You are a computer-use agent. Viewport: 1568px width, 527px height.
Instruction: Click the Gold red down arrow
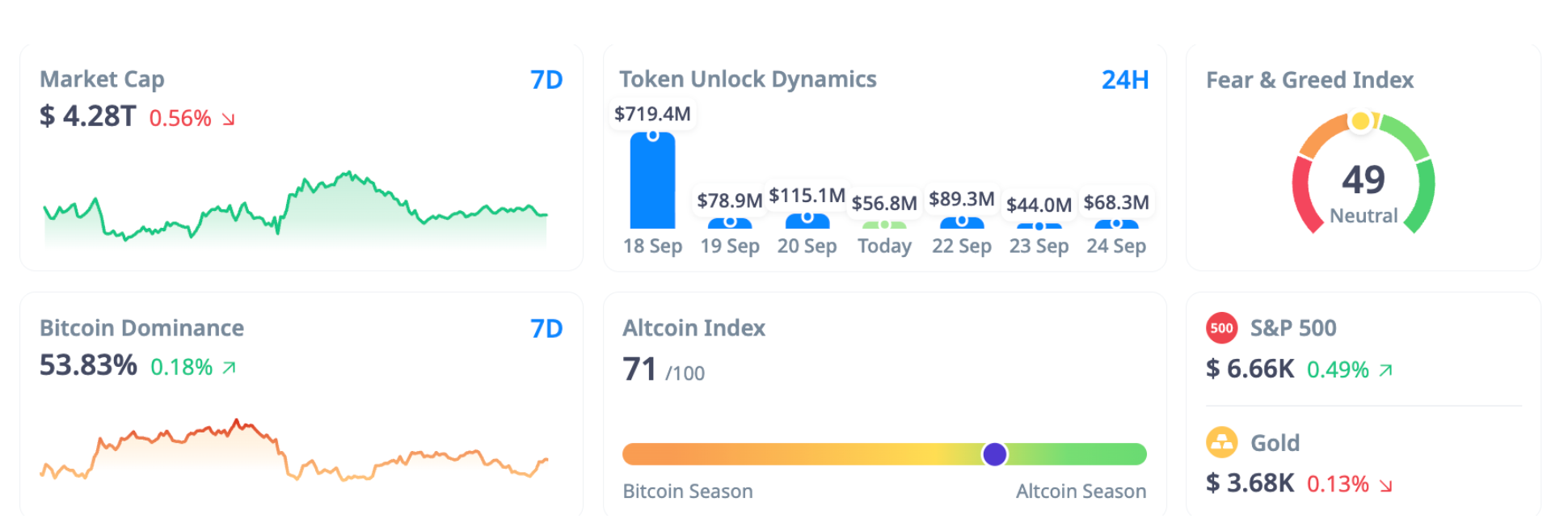[x=1385, y=485]
